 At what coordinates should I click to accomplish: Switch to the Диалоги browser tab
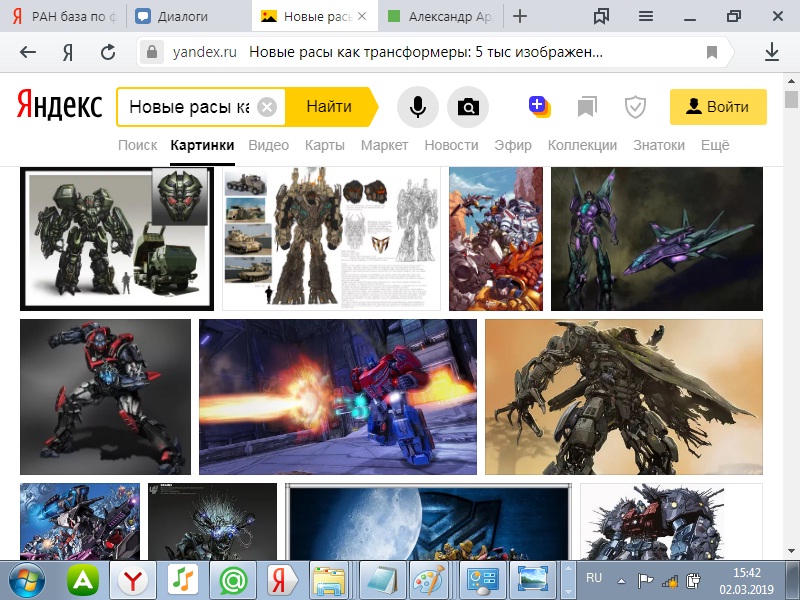(x=188, y=16)
